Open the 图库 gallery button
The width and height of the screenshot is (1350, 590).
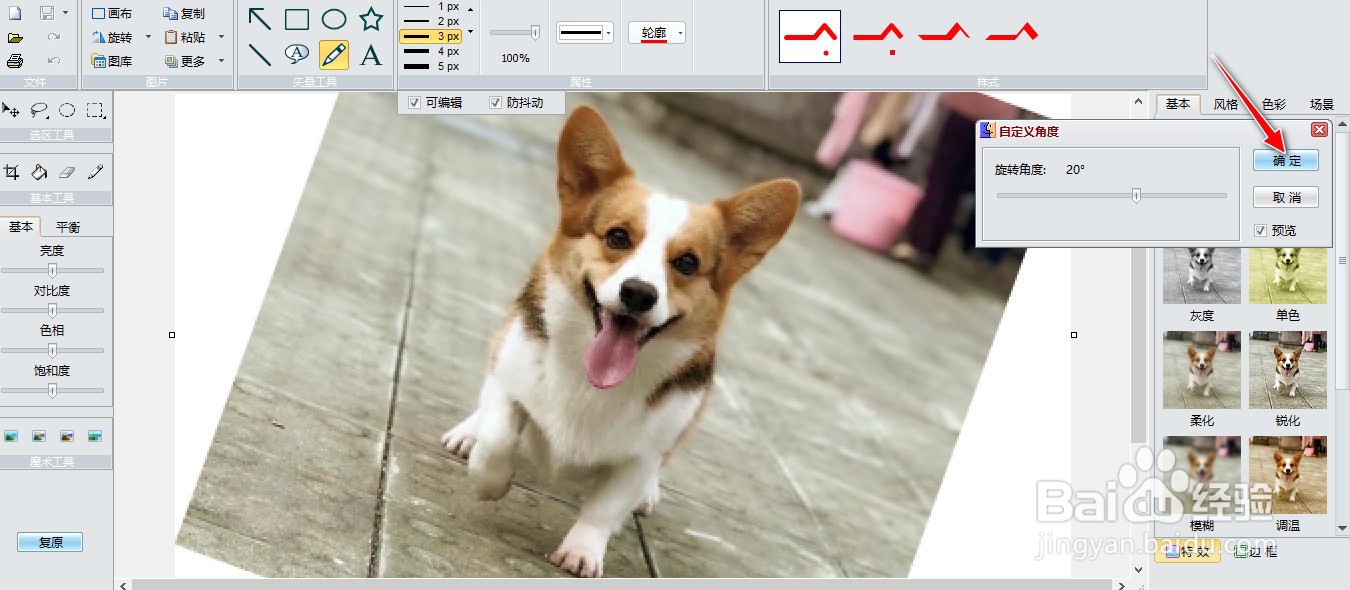[x=112, y=61]
